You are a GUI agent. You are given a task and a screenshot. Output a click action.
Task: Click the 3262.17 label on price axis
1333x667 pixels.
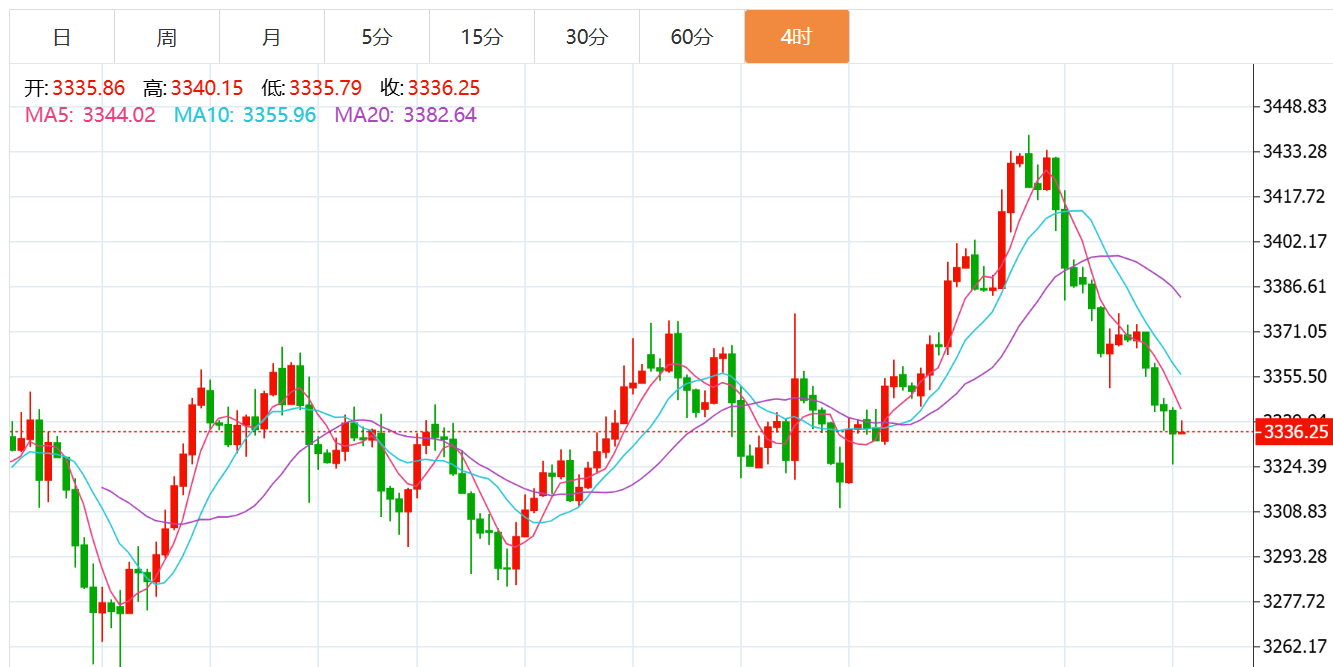click(1295, 646)
